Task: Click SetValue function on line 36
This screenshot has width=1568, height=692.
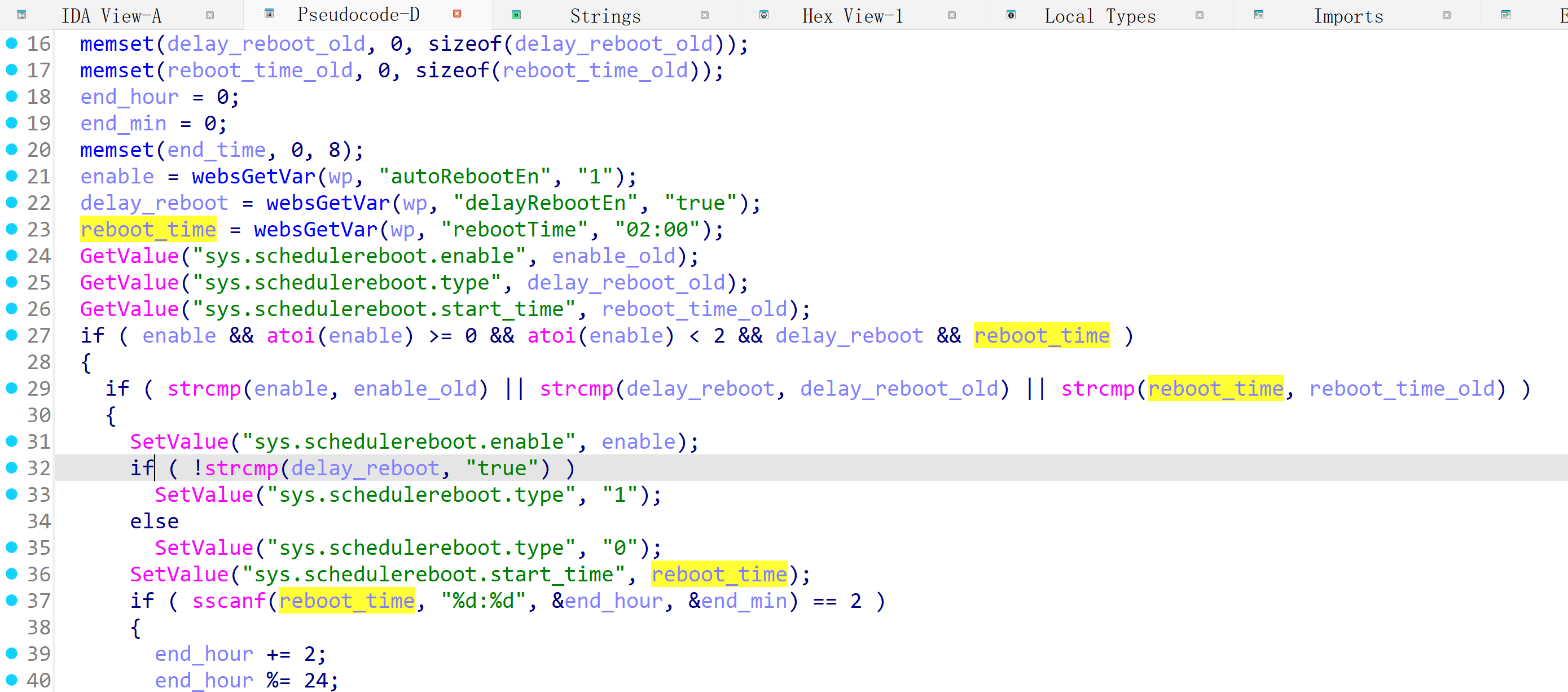Action: coord(179,575)
